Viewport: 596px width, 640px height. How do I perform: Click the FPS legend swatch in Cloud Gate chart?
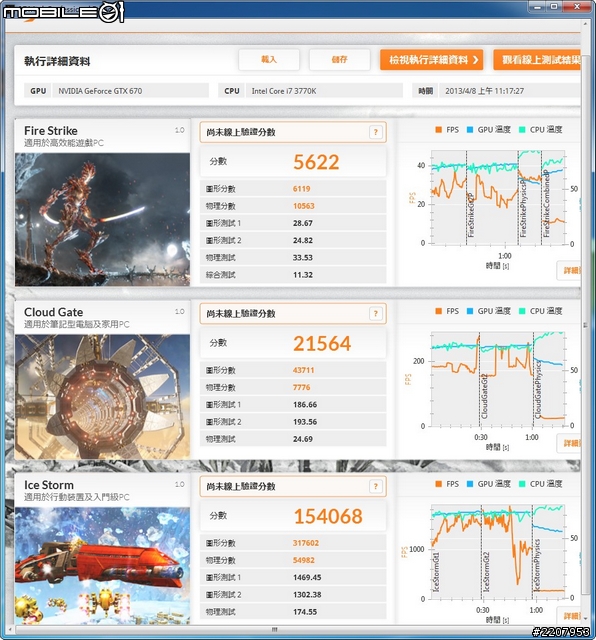point(439,311)
